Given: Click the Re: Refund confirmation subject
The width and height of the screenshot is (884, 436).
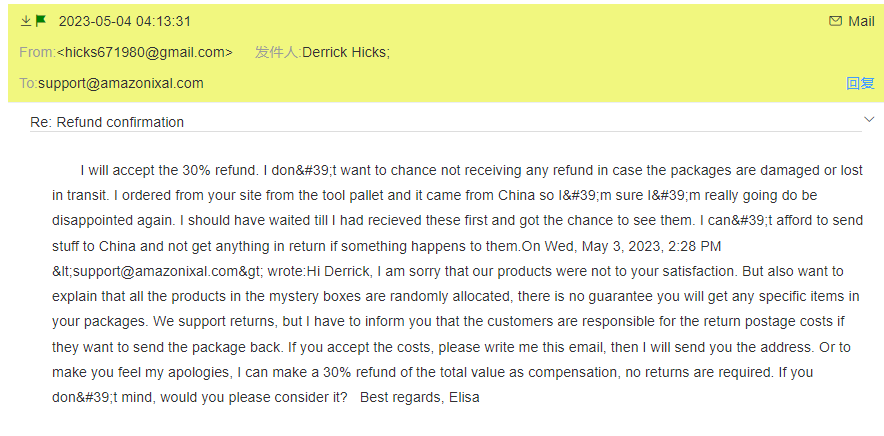Looking at the screenshot, I should (107, 122).
